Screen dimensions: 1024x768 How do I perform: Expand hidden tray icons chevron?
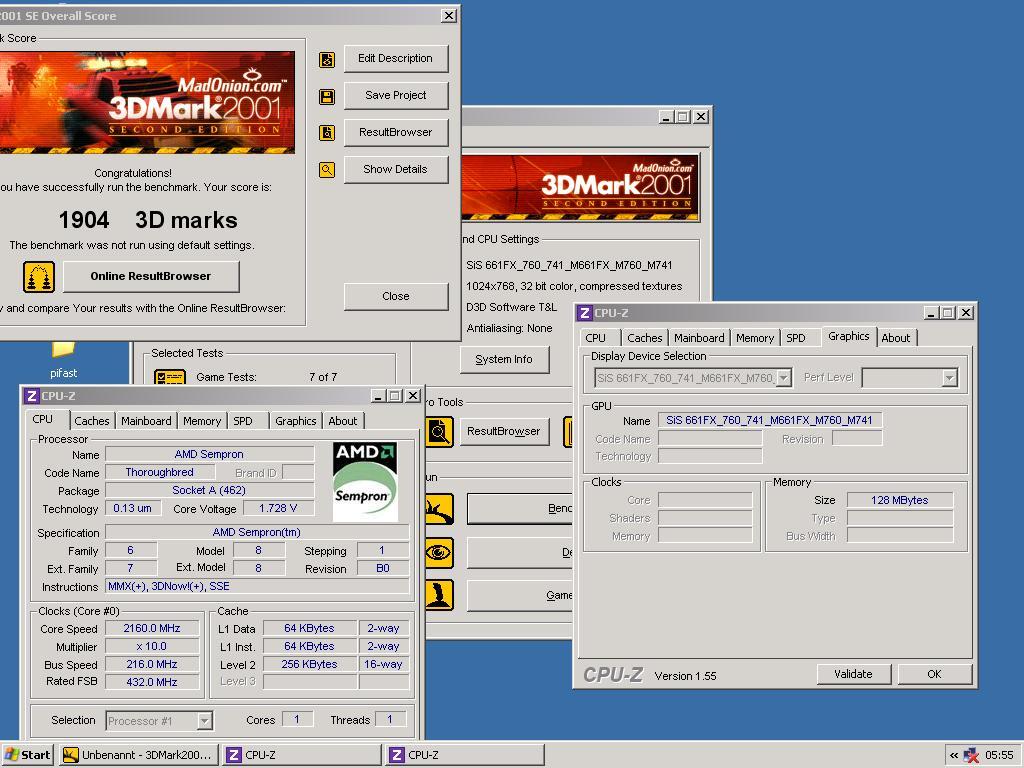coord(953,756)
